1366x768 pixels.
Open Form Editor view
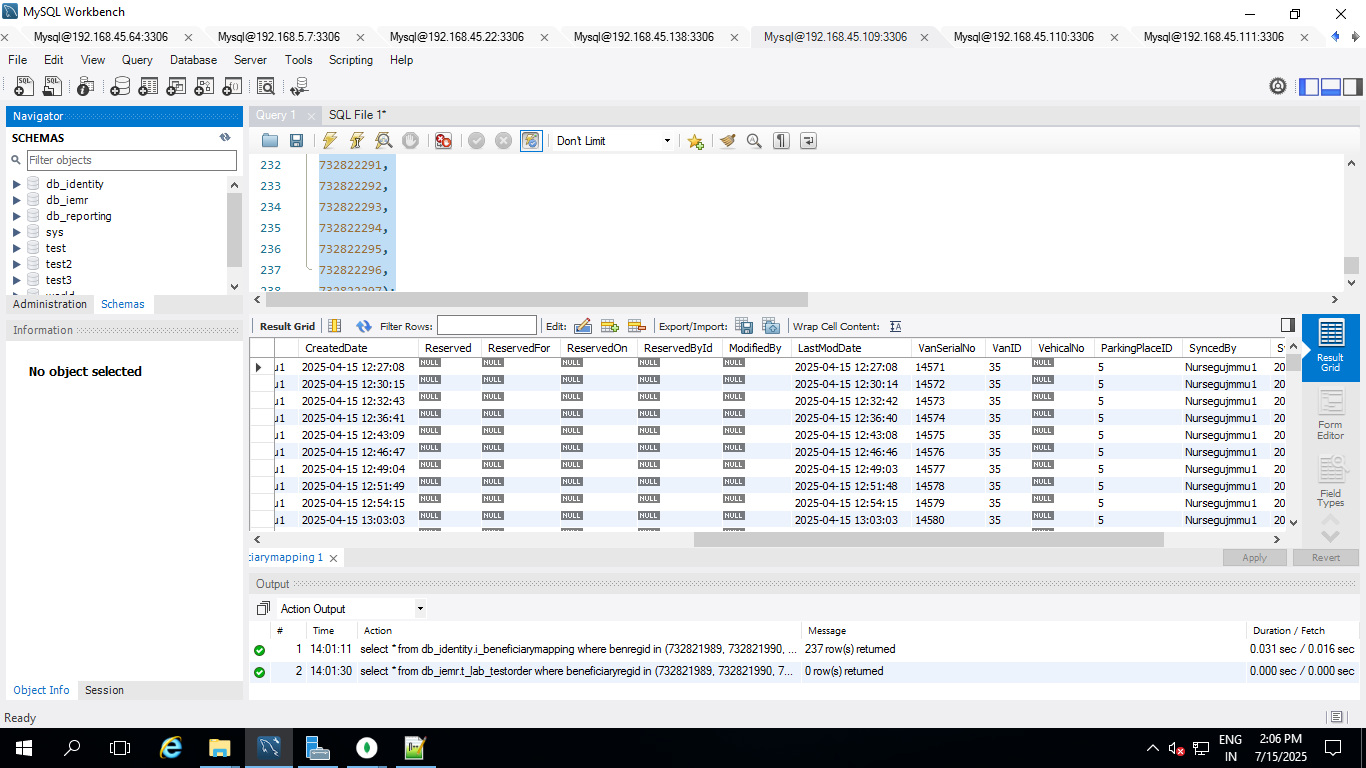(x=1330, y=414)
